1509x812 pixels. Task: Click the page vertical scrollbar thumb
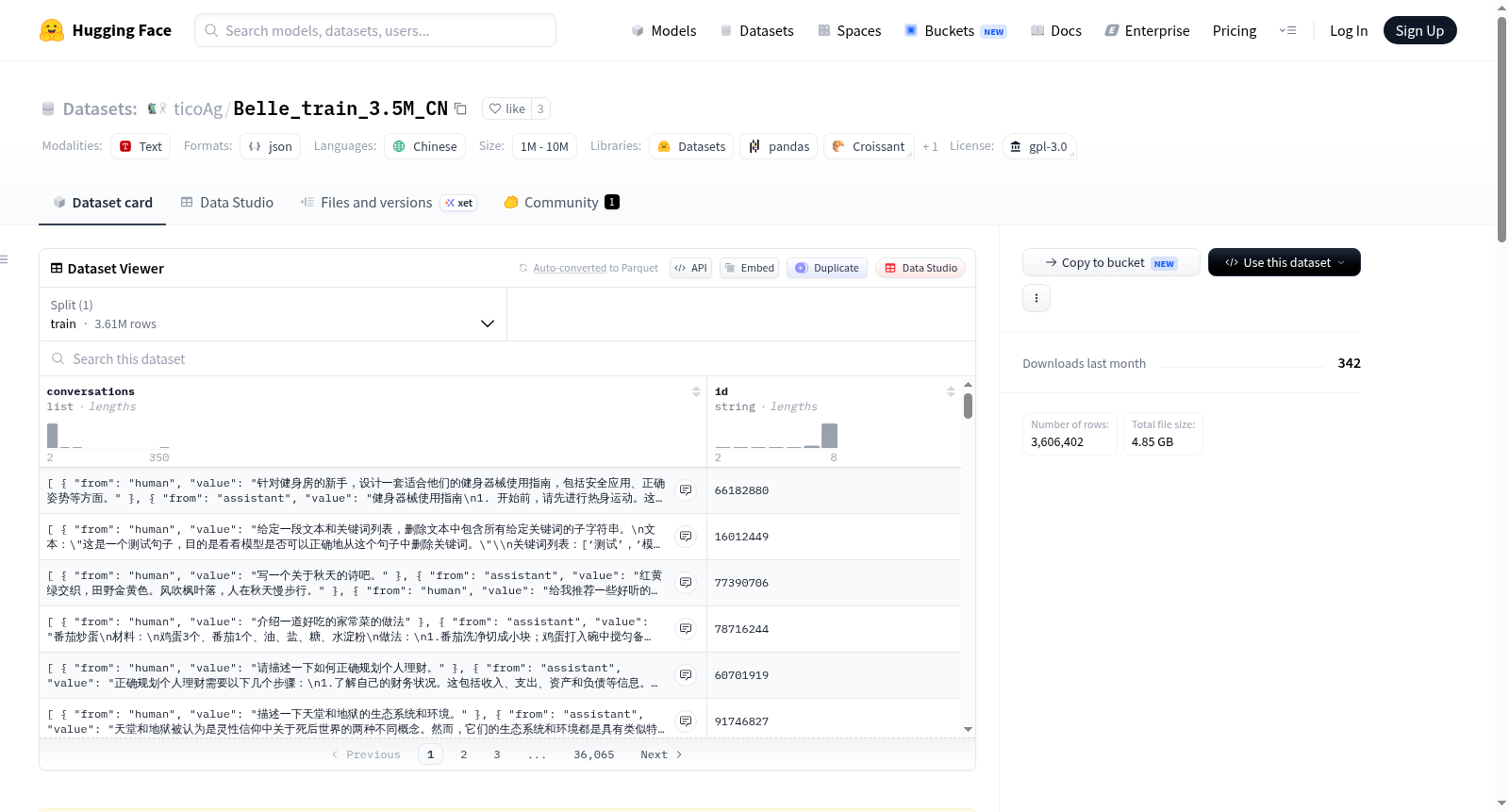[x=1501, y=129]
